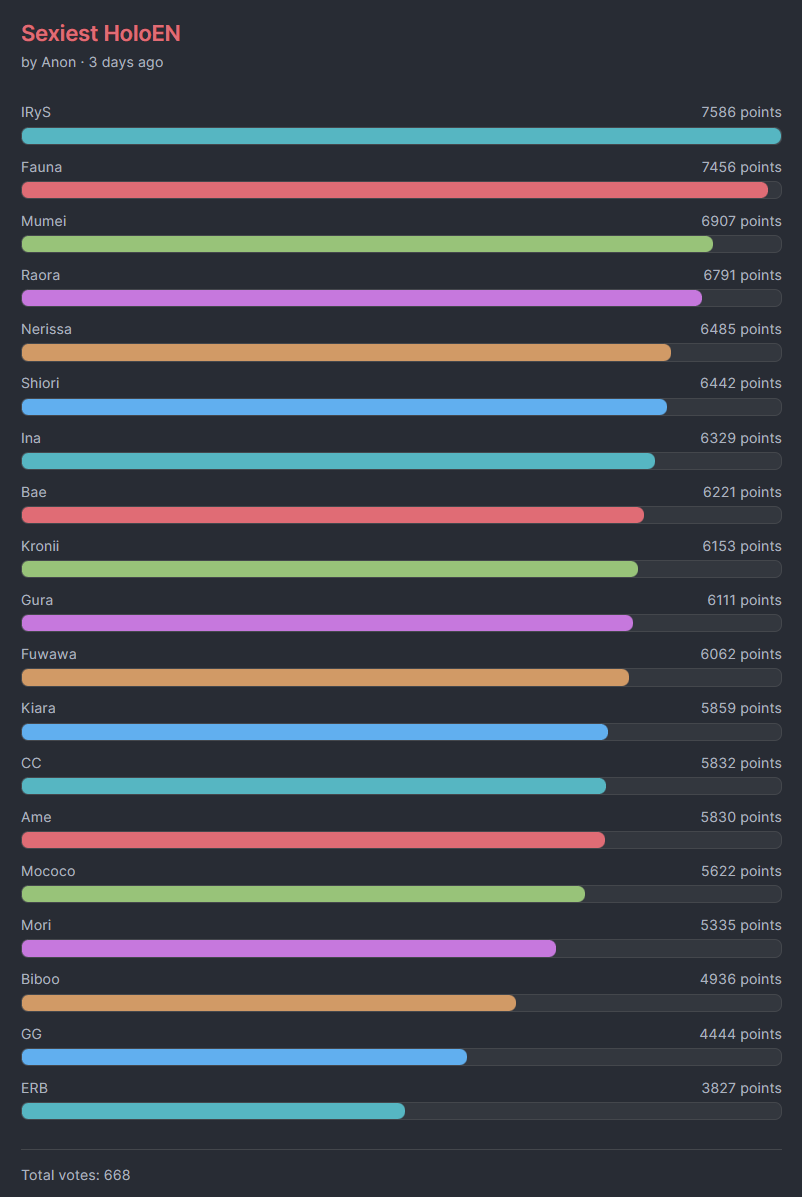Click the '4936 points' value

point(741,979)
